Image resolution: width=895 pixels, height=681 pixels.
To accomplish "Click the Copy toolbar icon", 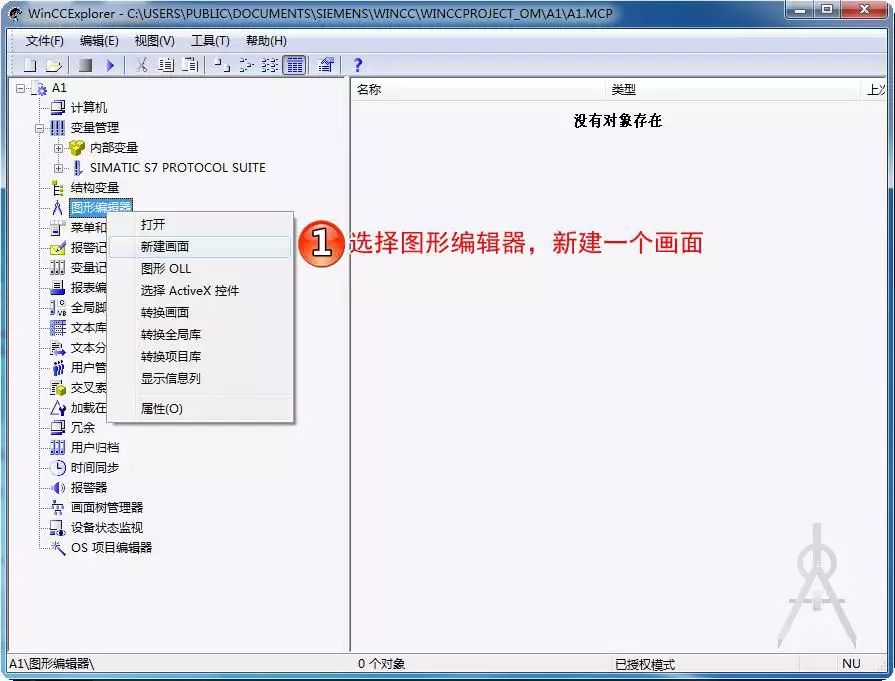I will [166, 65].
